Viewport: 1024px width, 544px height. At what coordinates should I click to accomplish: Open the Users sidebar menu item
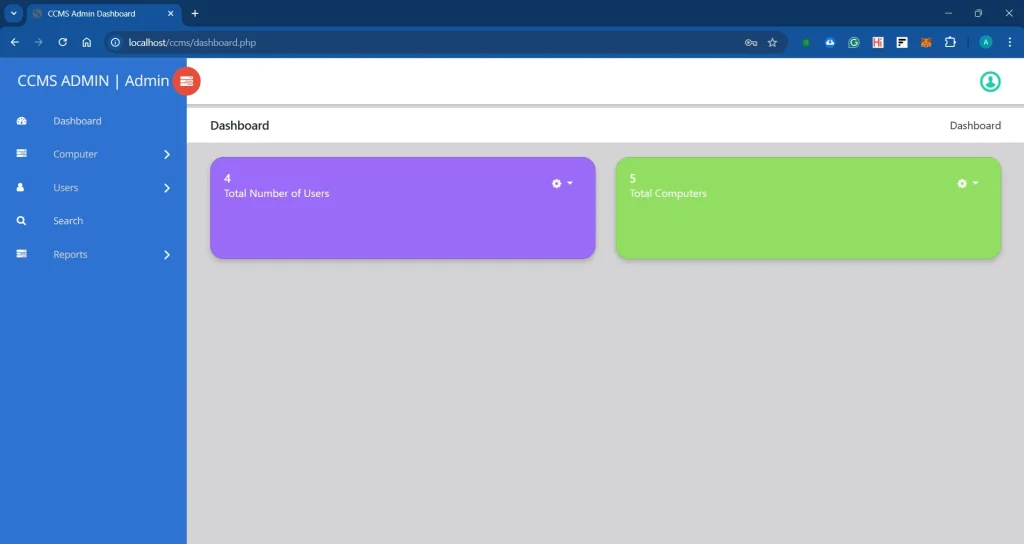pyautogui.click(x=93, y=187)
